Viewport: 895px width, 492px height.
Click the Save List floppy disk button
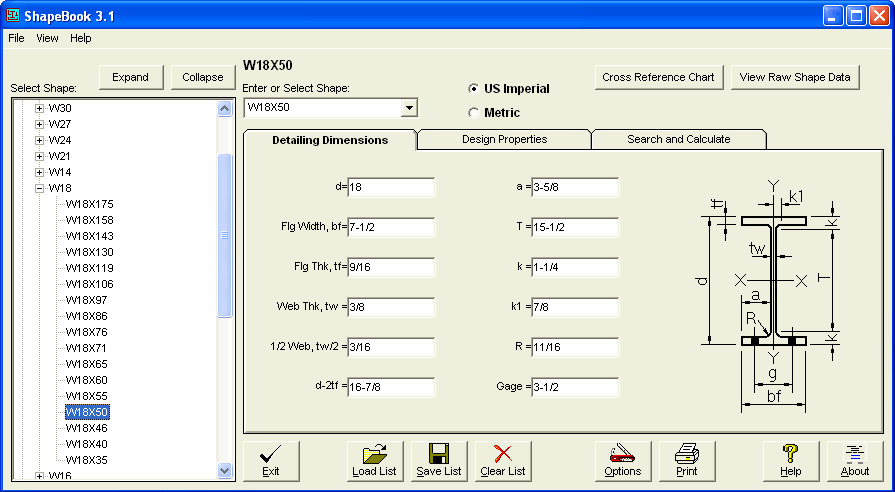pos(439,461)
